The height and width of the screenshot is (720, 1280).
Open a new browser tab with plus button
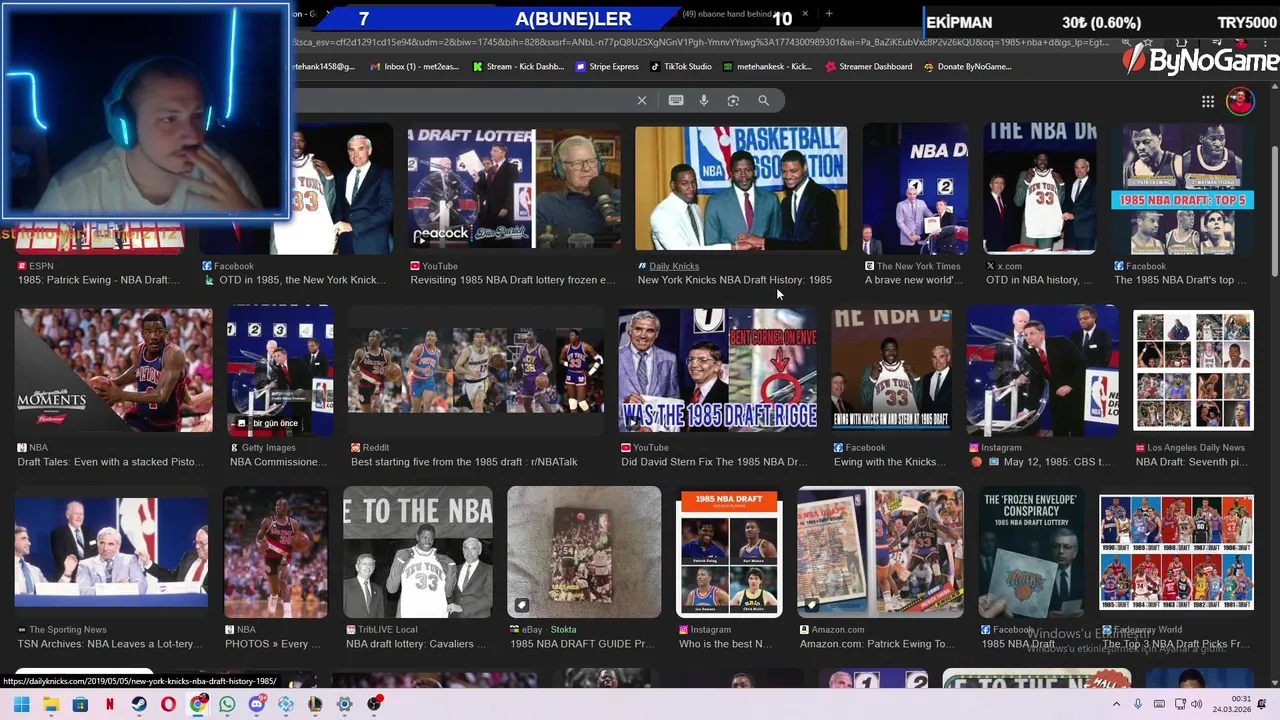pos(829,14)
